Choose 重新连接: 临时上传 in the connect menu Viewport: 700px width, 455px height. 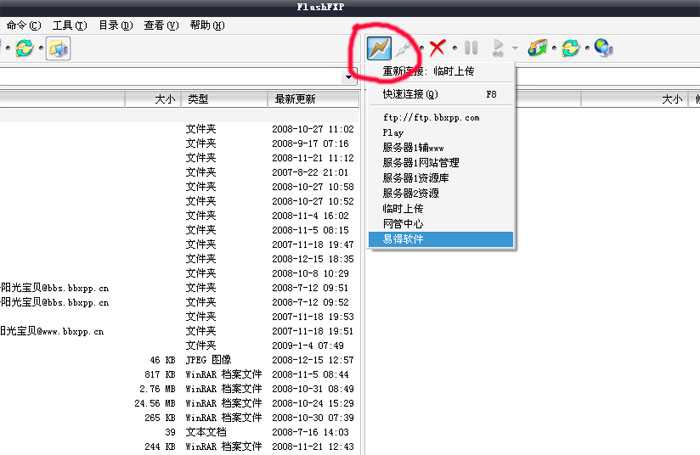pyautogui.click(x=441, y=71)
